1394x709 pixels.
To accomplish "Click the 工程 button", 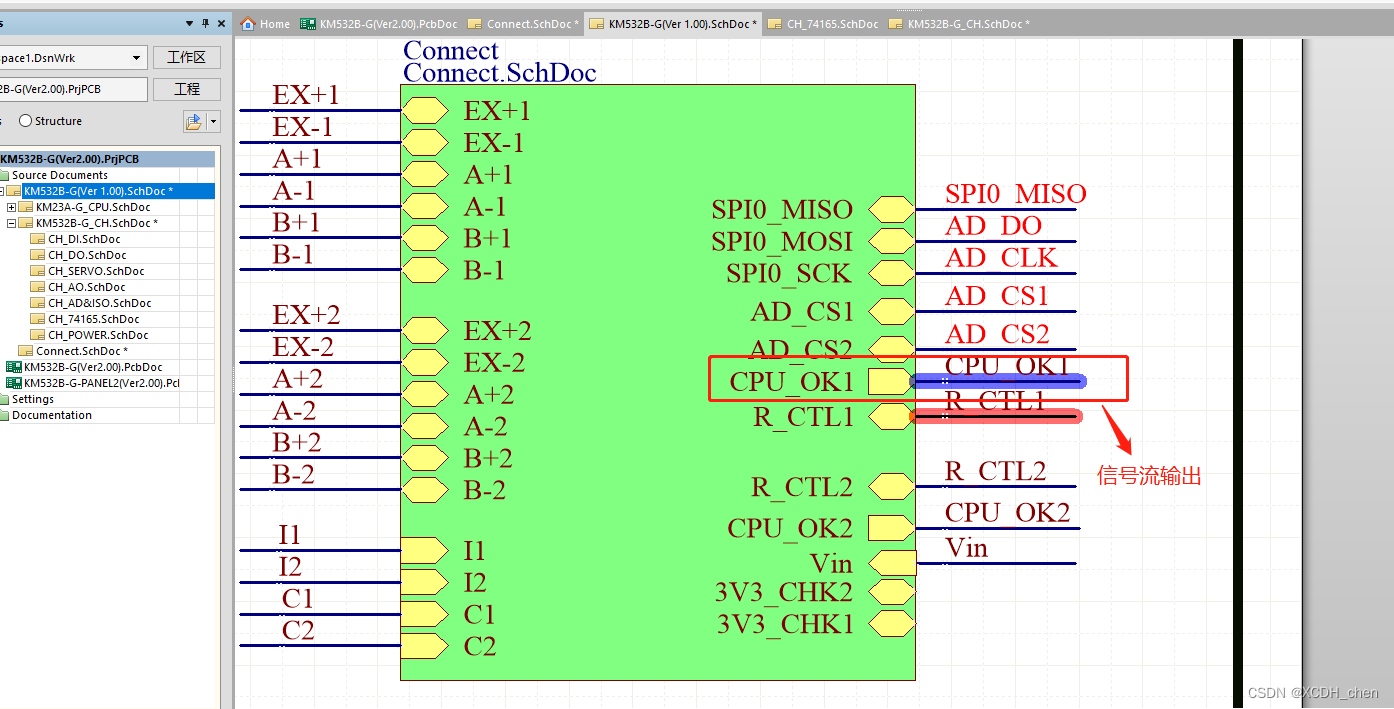I will (187, 88).
